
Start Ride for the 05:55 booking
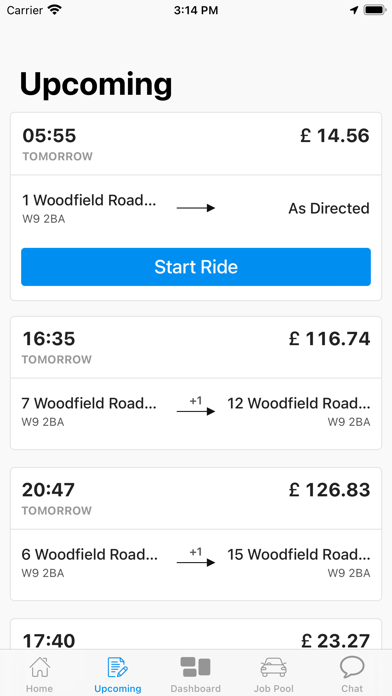click(196, 267)
